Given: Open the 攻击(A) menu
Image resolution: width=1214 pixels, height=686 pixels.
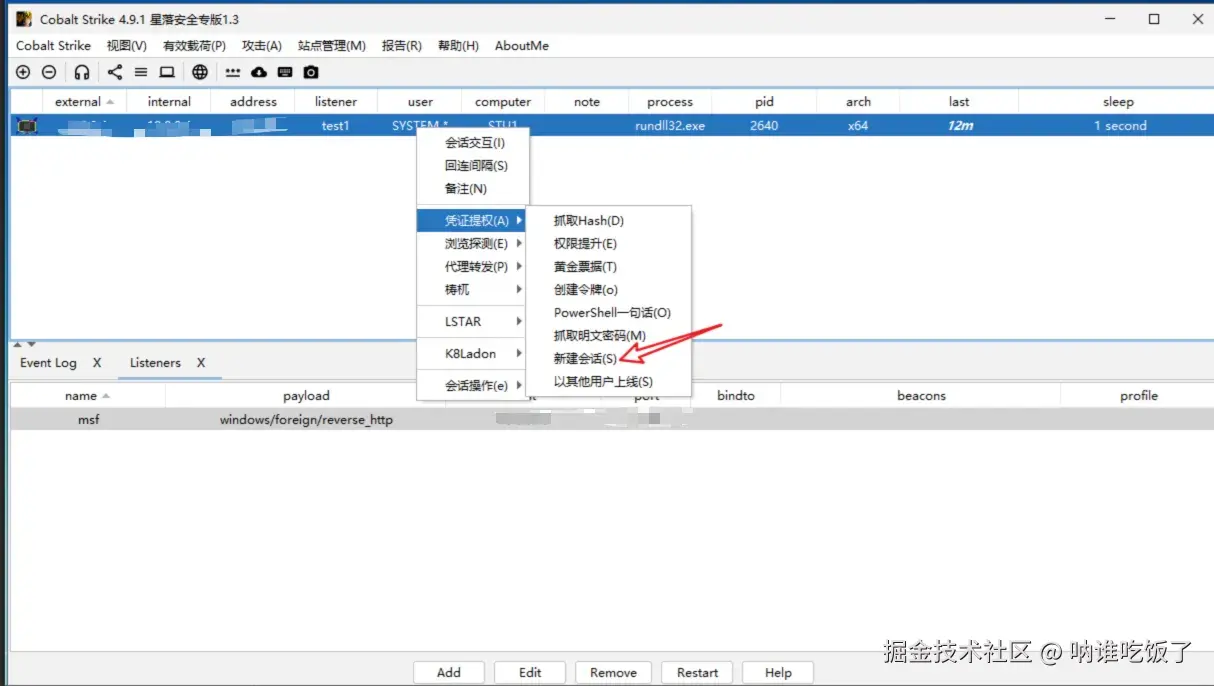Looking at the screenshot, I should pyautogui.click(x=262, y=46).
